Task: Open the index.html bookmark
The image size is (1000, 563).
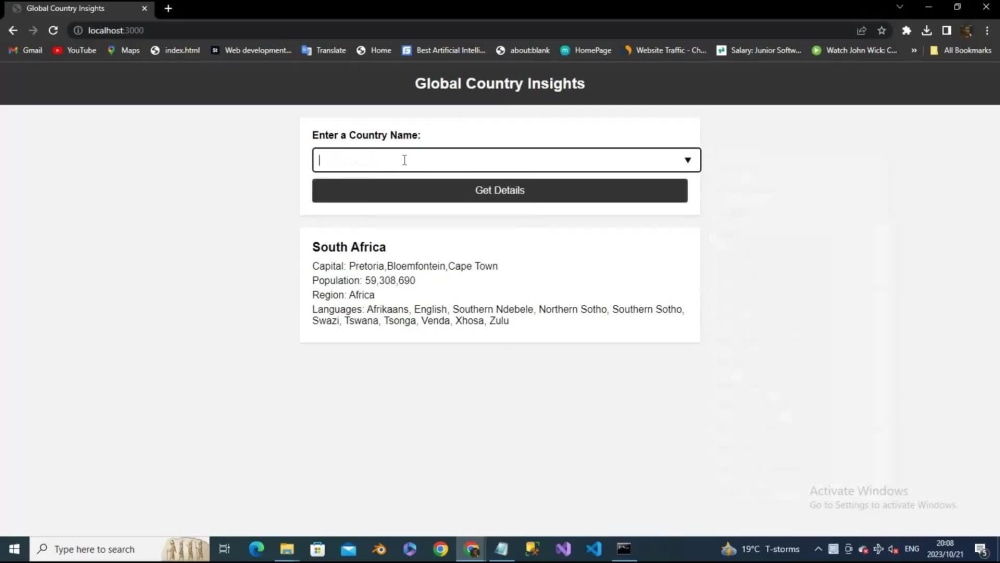Action: [x=175, y=50]
